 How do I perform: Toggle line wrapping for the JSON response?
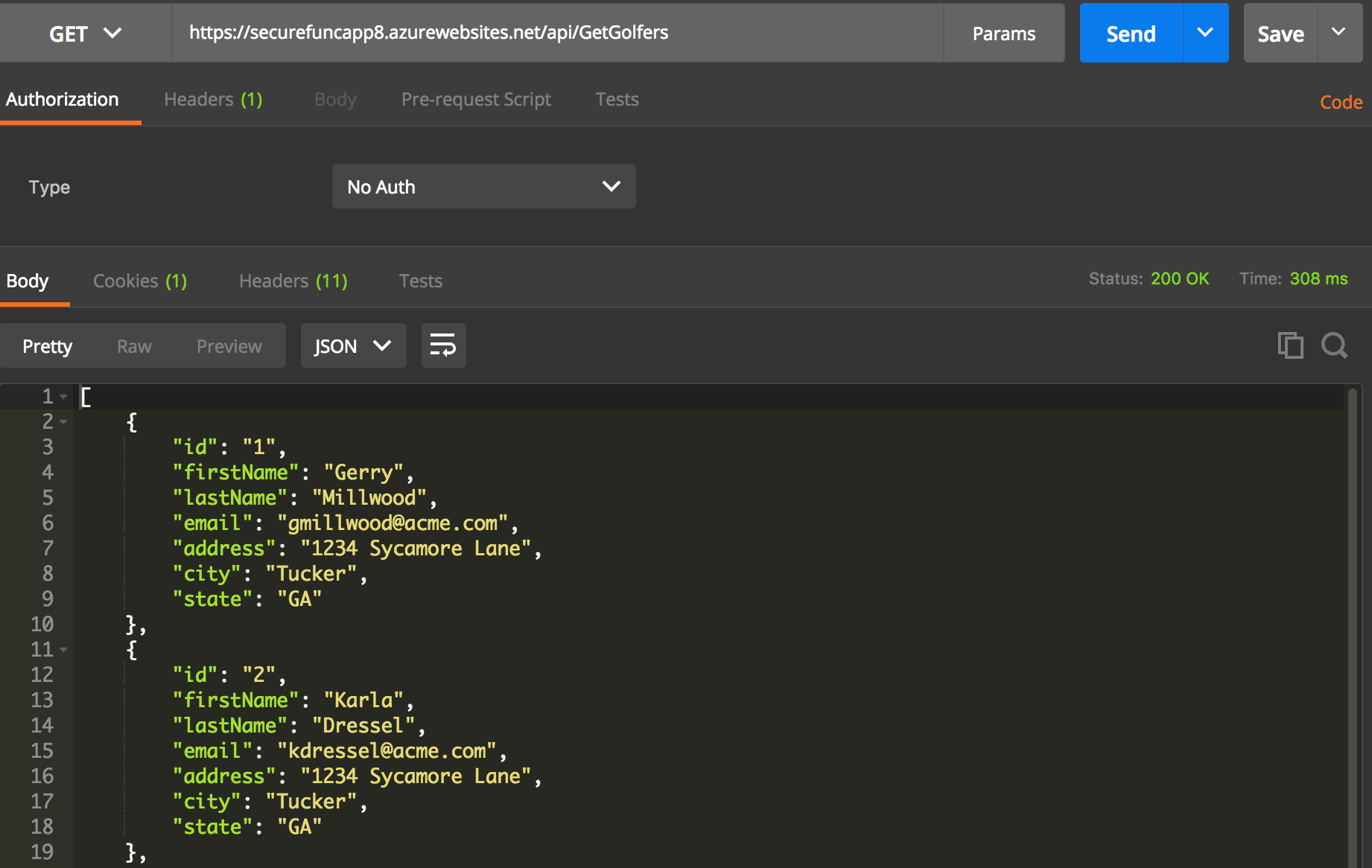pos(443,345)
